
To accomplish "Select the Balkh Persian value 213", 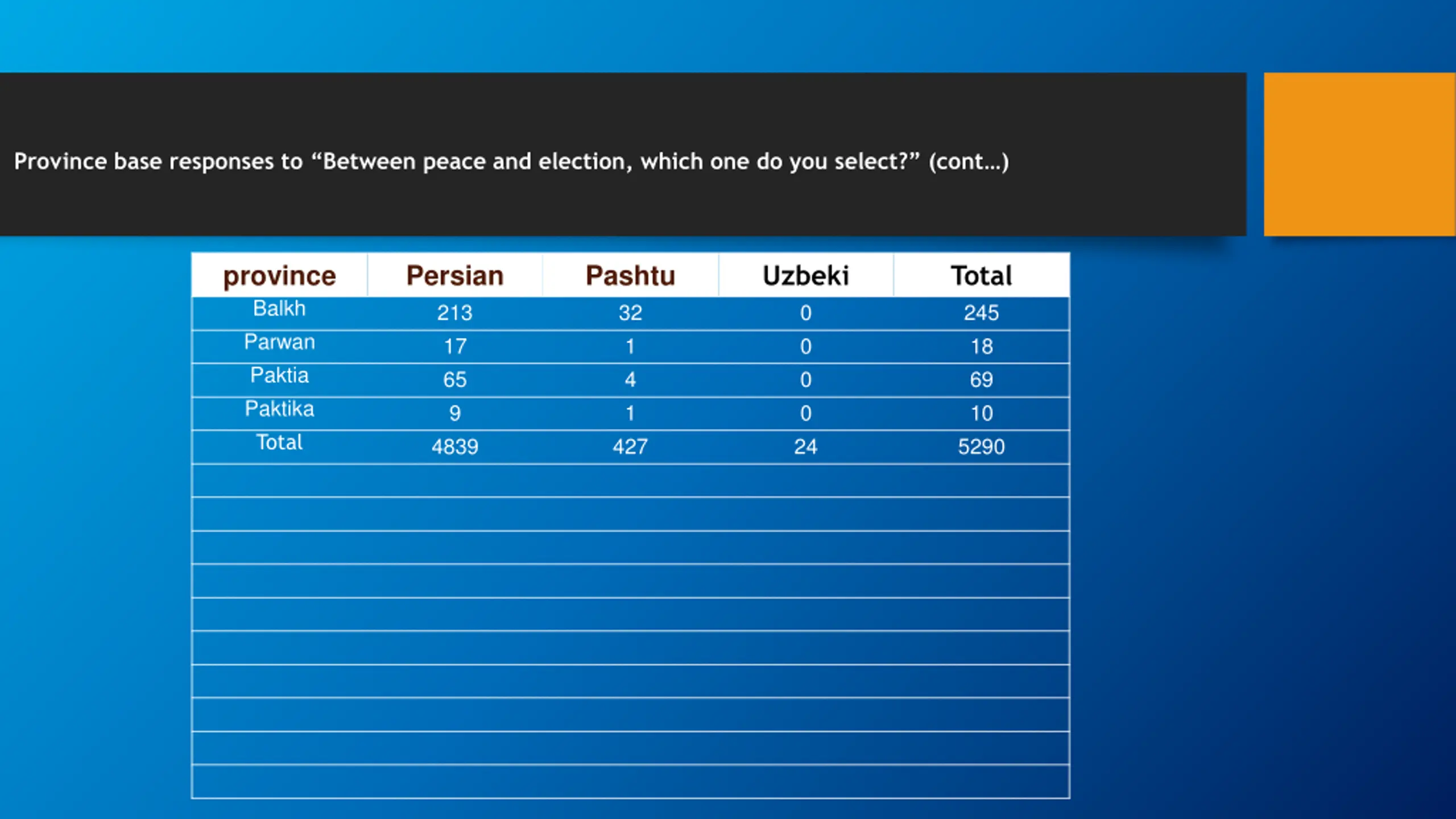I will pyautogui.click(x=455, y=313).
